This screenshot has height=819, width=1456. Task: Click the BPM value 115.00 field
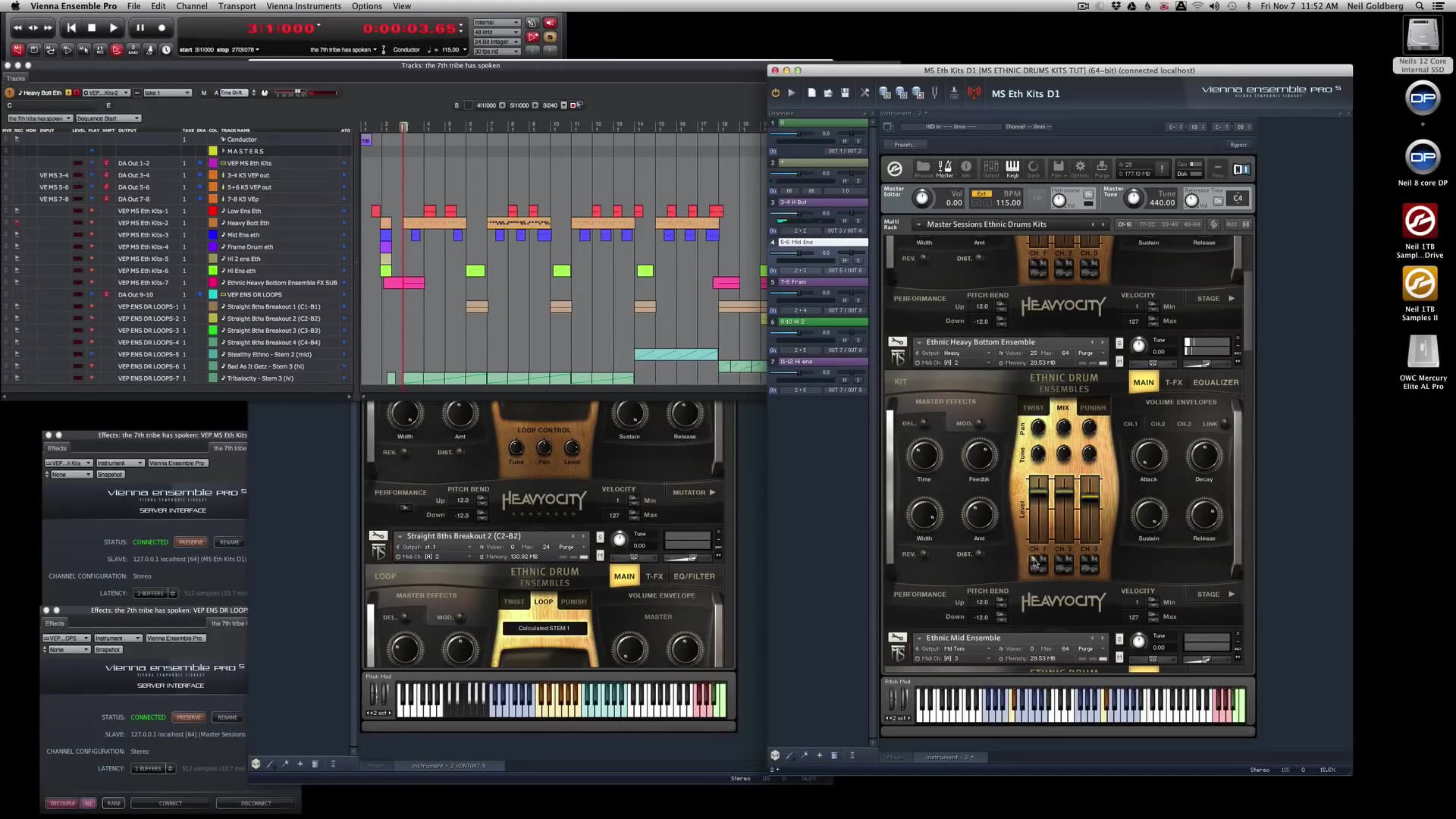pos(1008,203)
